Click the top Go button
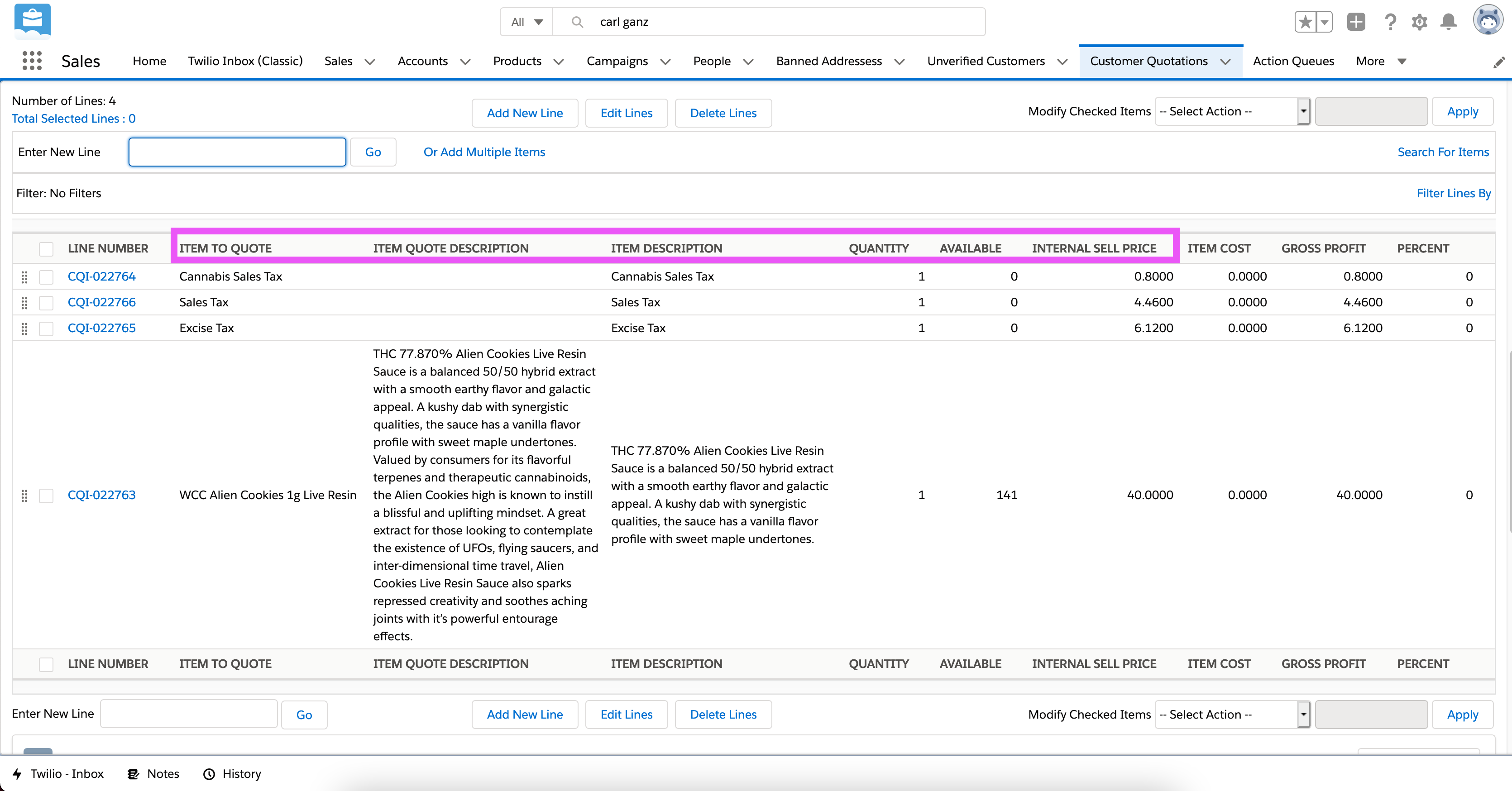Screen dimensions: 1512x791 point(373,152)
